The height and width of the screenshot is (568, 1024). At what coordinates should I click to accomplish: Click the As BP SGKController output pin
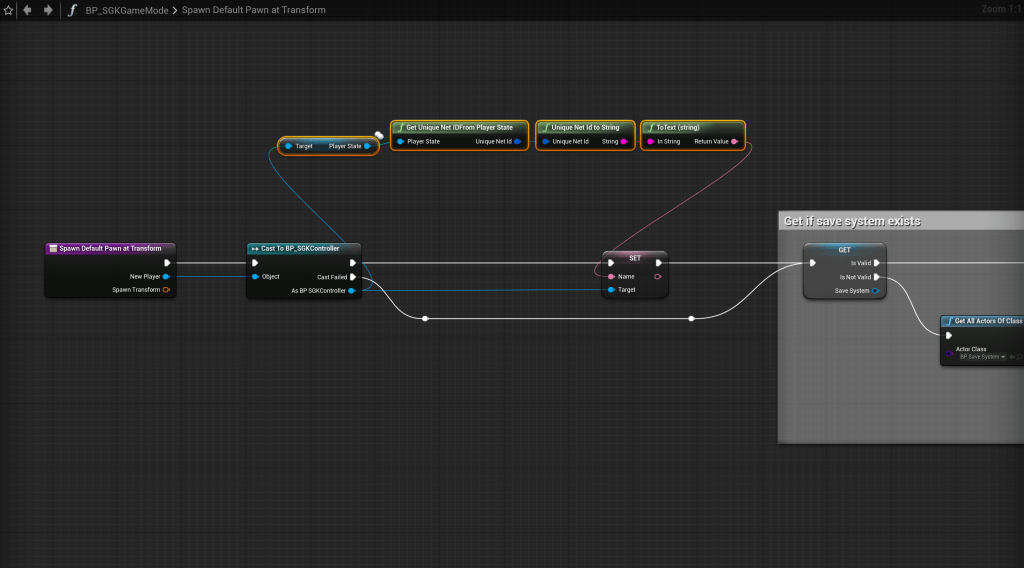pos(353,291)
